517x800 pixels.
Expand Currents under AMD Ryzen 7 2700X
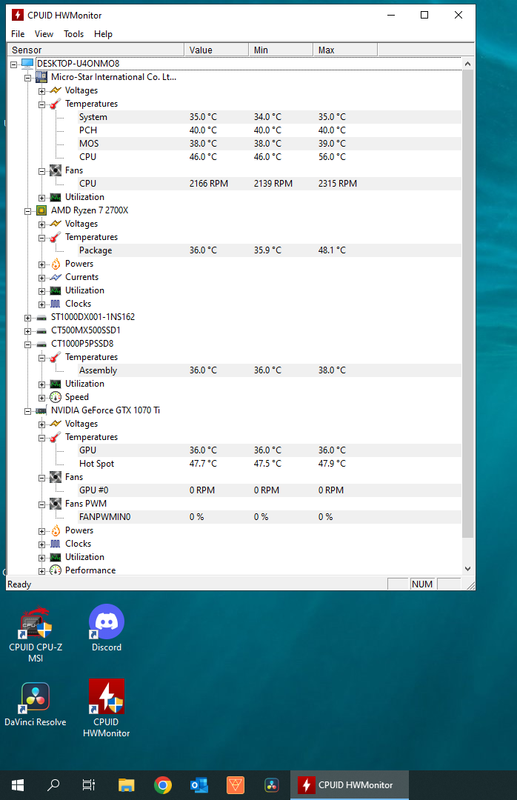click(42, 278)
